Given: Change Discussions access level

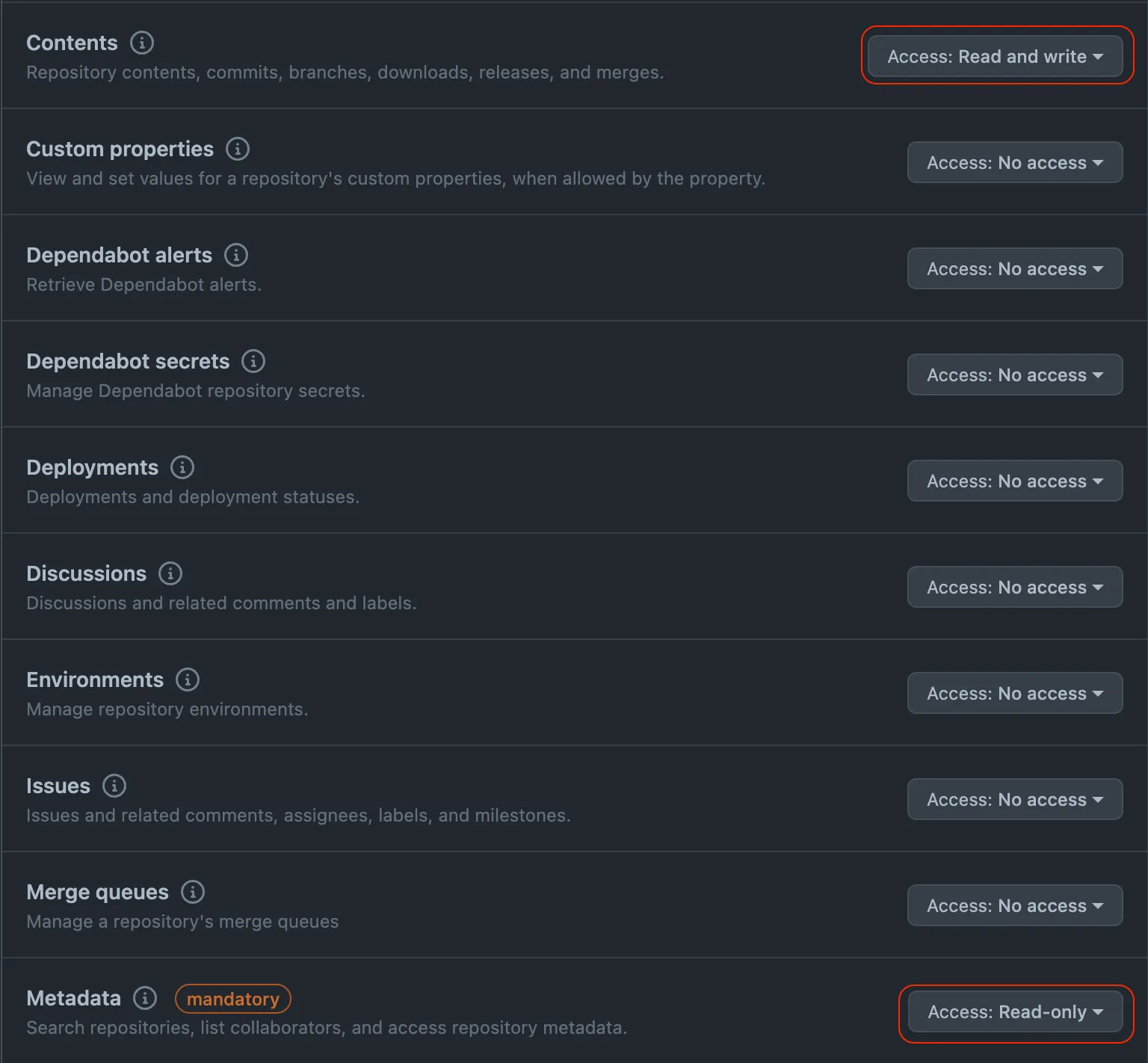Looking at the screenshot, I should [x=1015, y=587].
